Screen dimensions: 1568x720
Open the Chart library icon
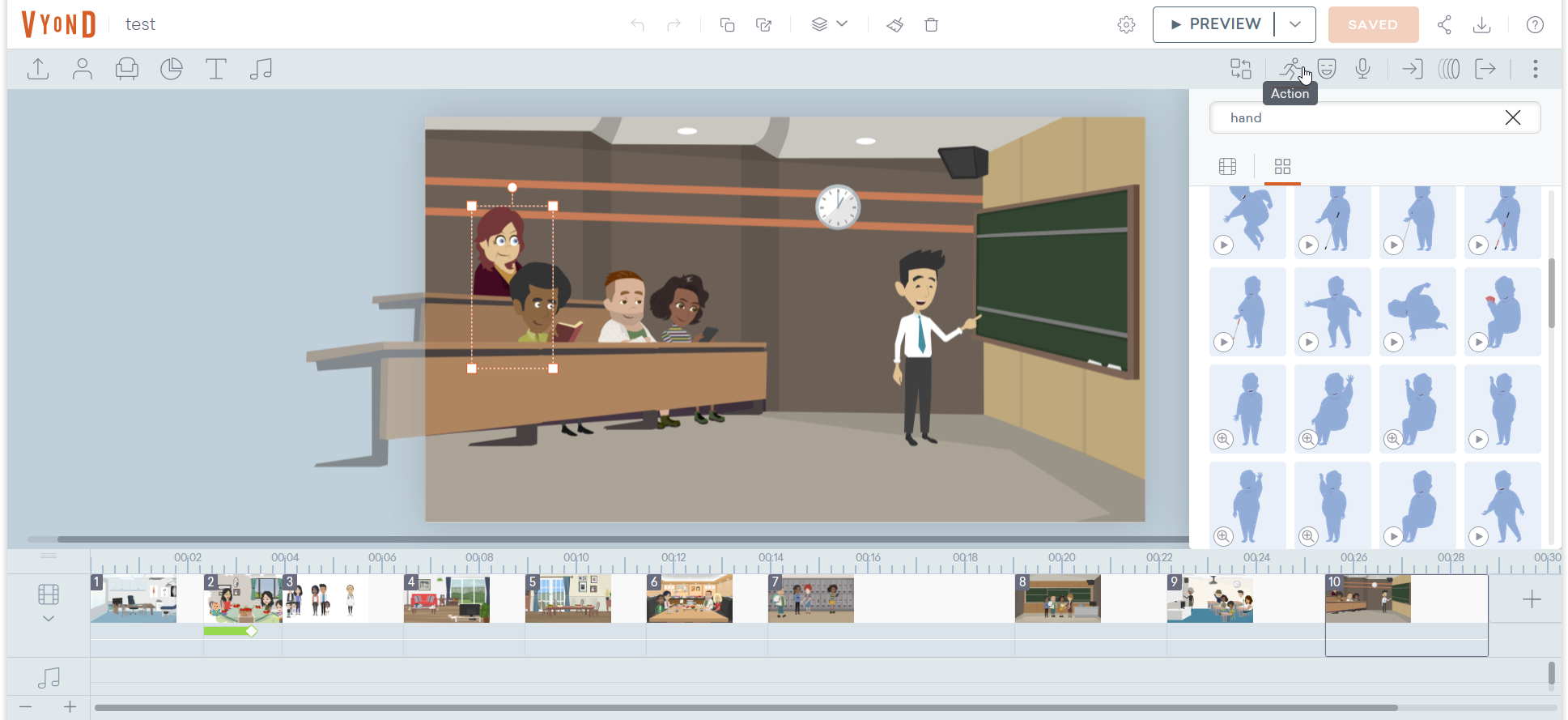172,70
